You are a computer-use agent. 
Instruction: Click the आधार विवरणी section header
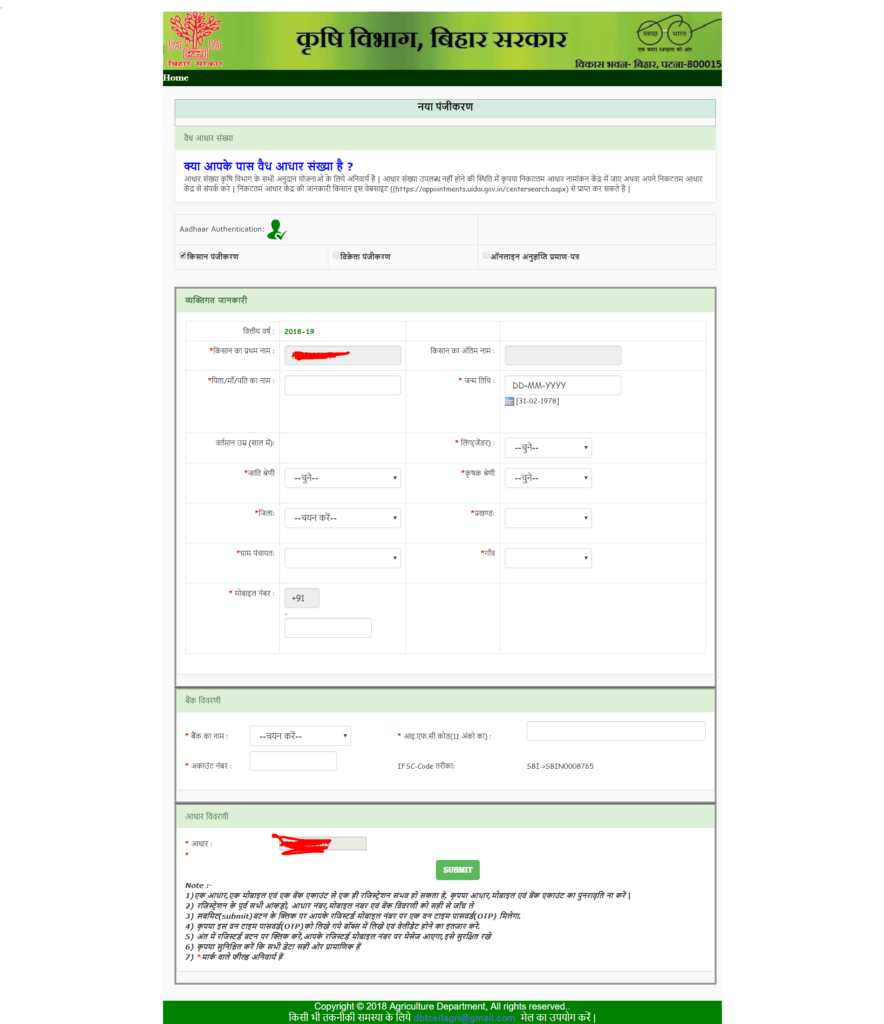point(445,816)
